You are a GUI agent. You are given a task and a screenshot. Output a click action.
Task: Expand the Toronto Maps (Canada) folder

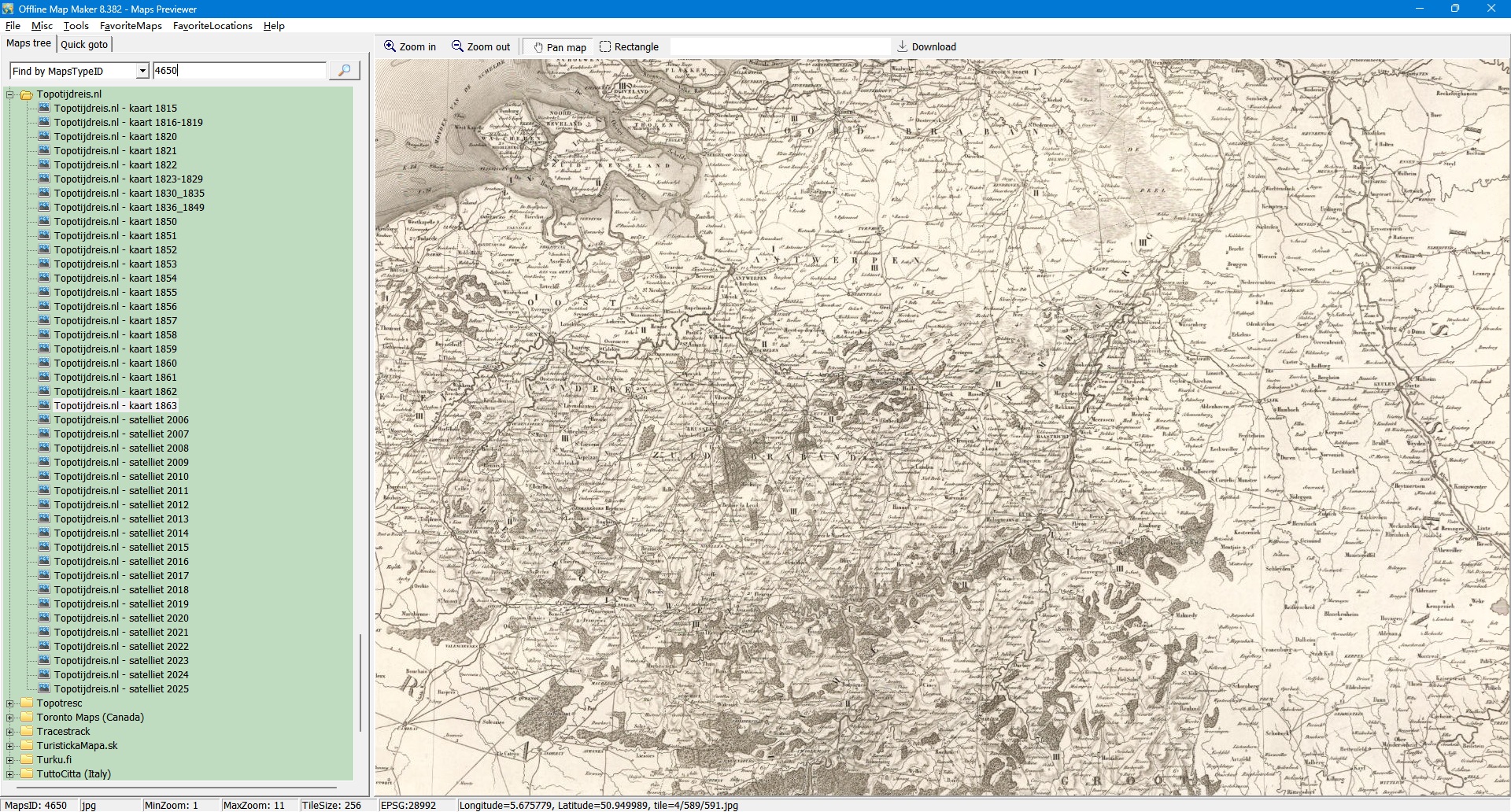coord(10,718)
